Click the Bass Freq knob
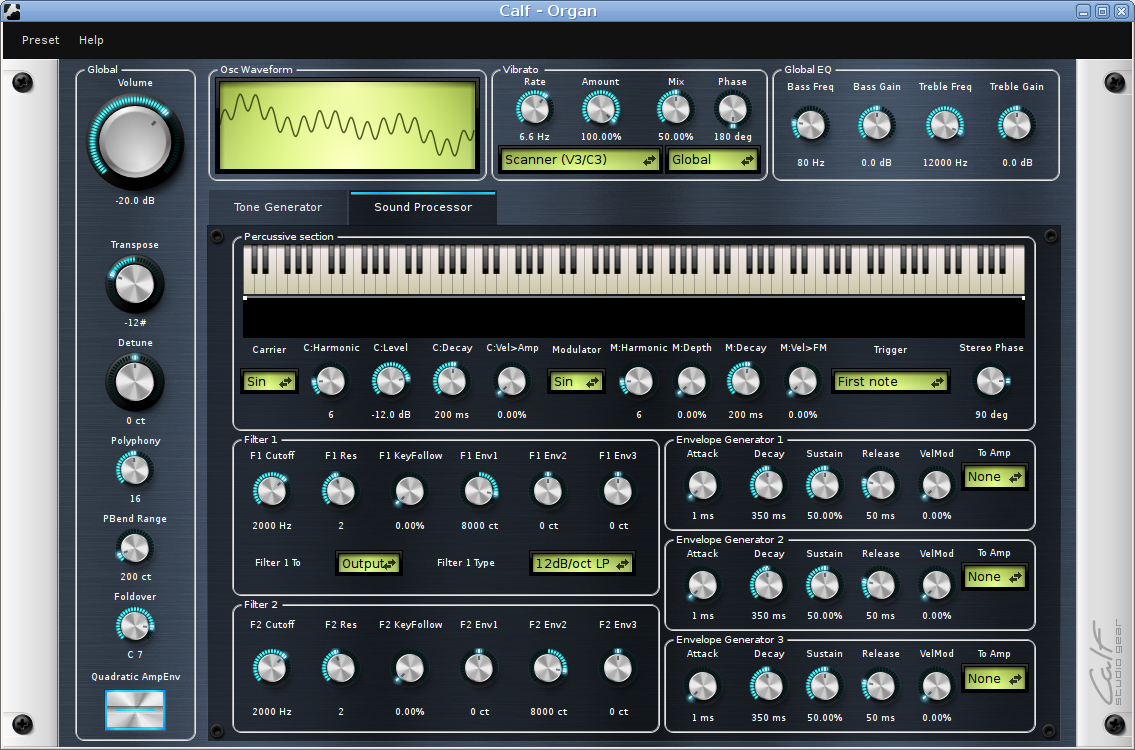Viewport: 1135px width, 750px height. 810,125
